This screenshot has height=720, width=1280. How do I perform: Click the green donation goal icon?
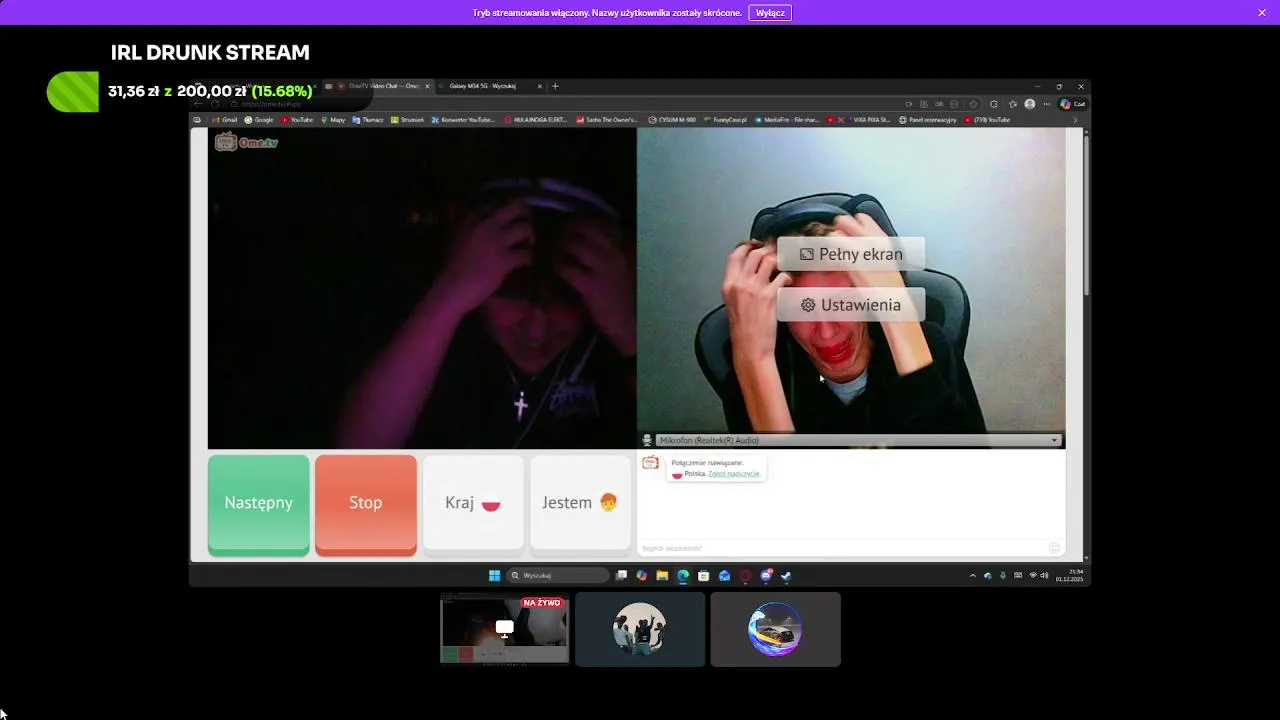[x=73, y=91]
